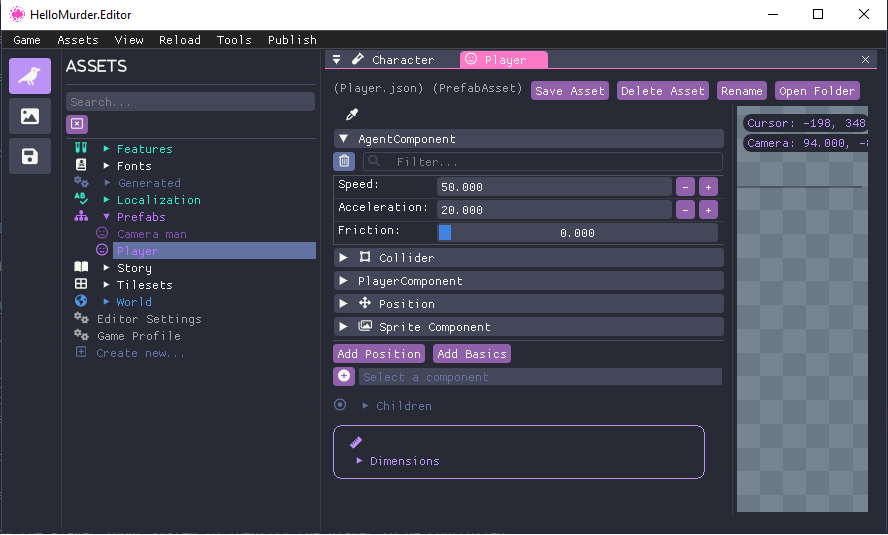This screenshot has width=888, height=535.
Task: Click the floppy disk save icon
Action: [30, 156]
